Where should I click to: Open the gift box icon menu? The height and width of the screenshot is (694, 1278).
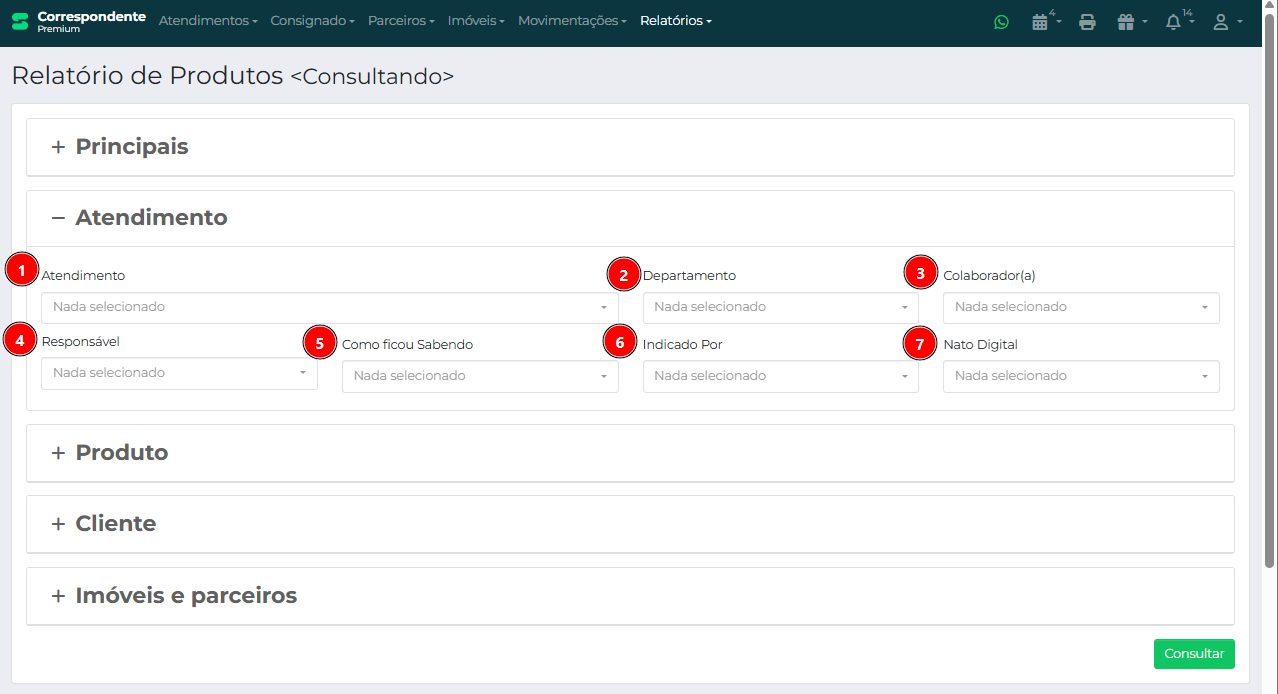tap(1127, 22)
